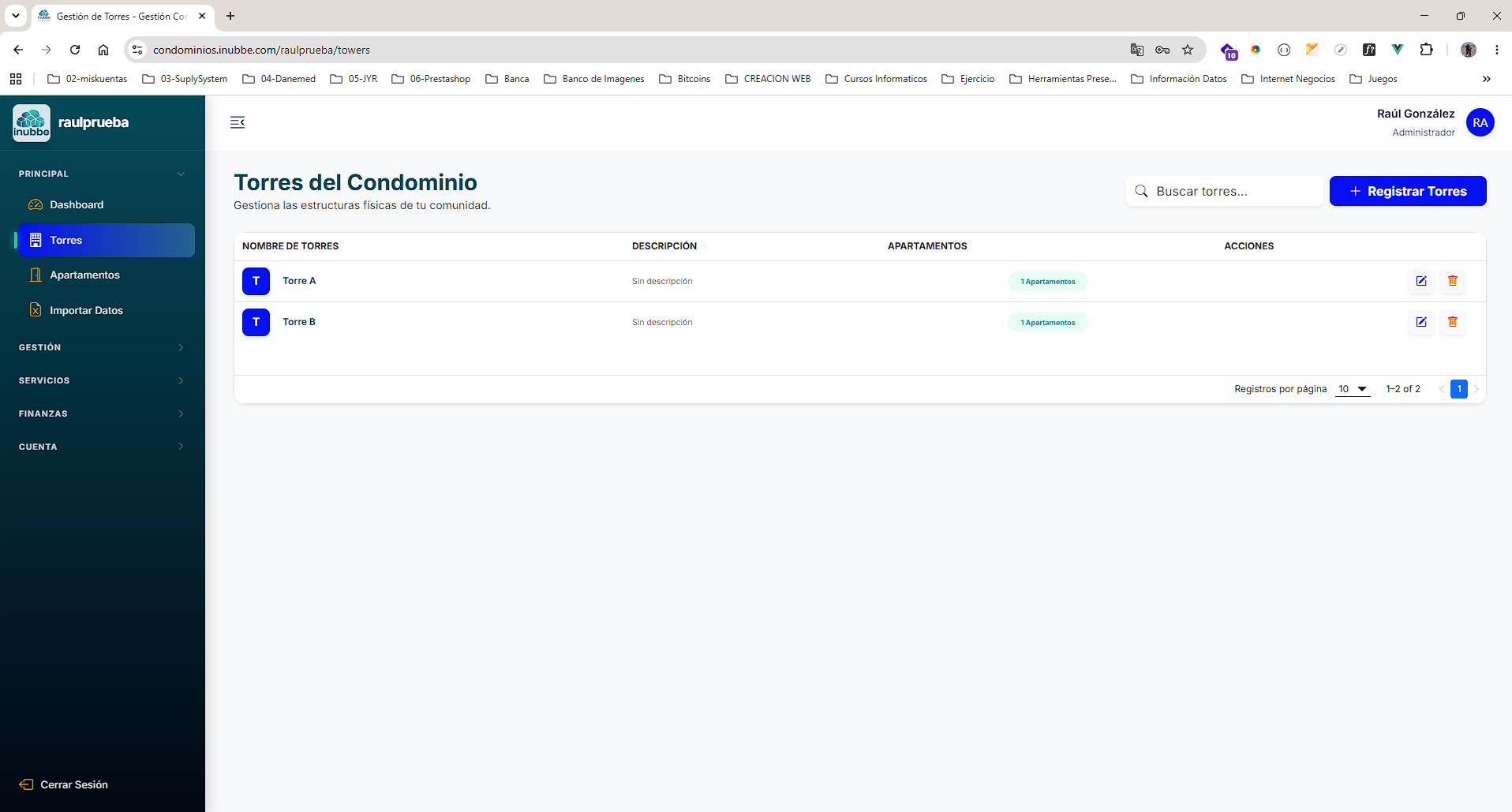The width and height of the screenshot is (1512, 812).
Task: Delete Torre A using the trash icon
Action: (1452, 281)
